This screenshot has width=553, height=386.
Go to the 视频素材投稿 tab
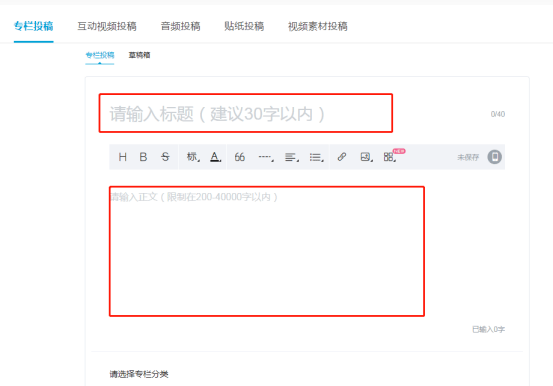click(318, 26)
